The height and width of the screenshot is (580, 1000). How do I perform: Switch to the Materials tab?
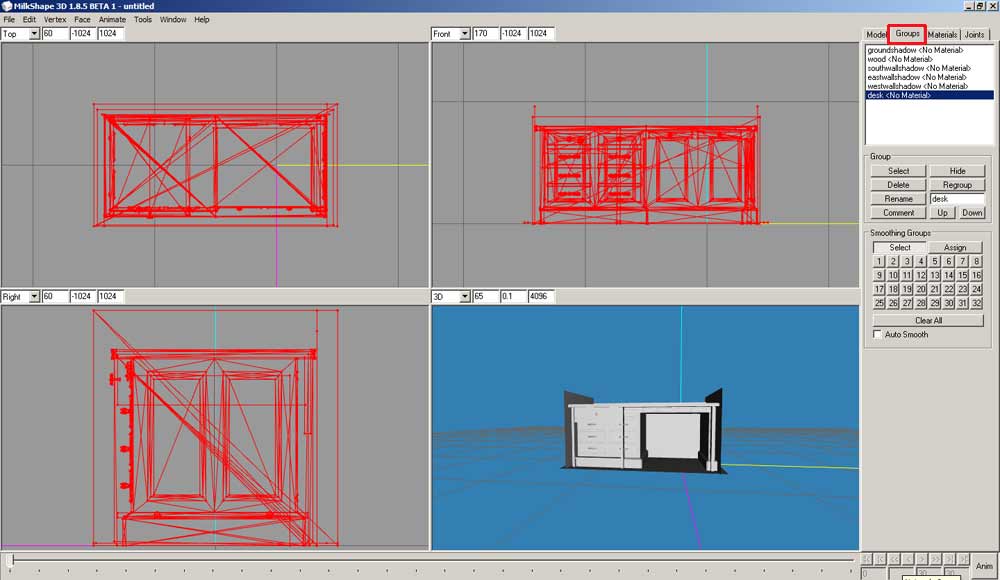942,35
